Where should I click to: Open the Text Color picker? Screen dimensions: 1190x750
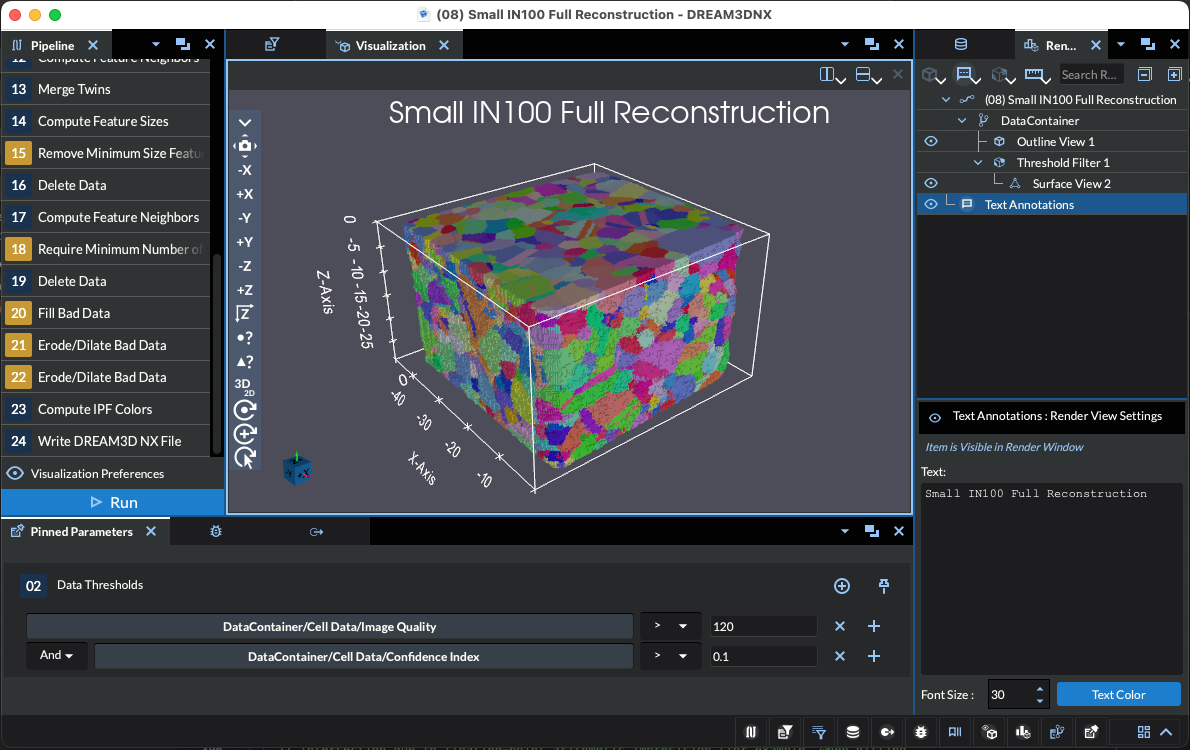(1118, 695)
